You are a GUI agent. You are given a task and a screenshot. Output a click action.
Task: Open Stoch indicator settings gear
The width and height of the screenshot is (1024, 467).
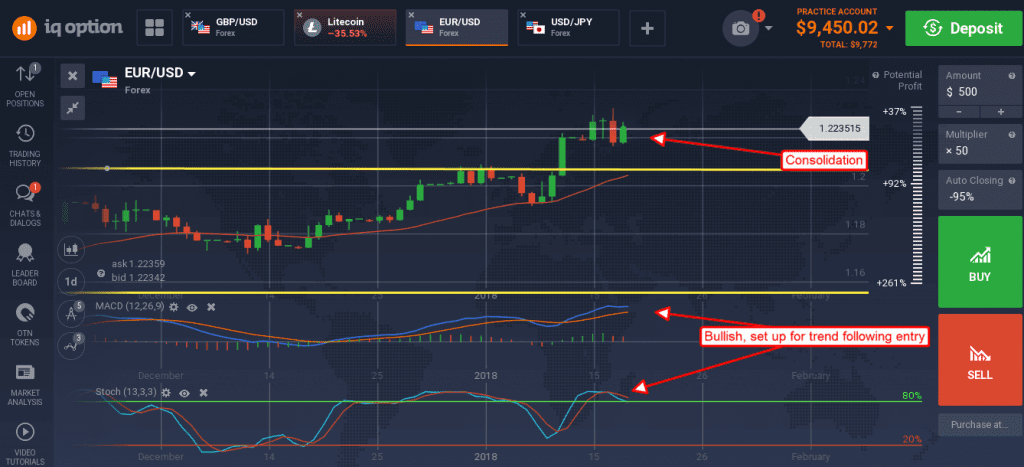166,393
